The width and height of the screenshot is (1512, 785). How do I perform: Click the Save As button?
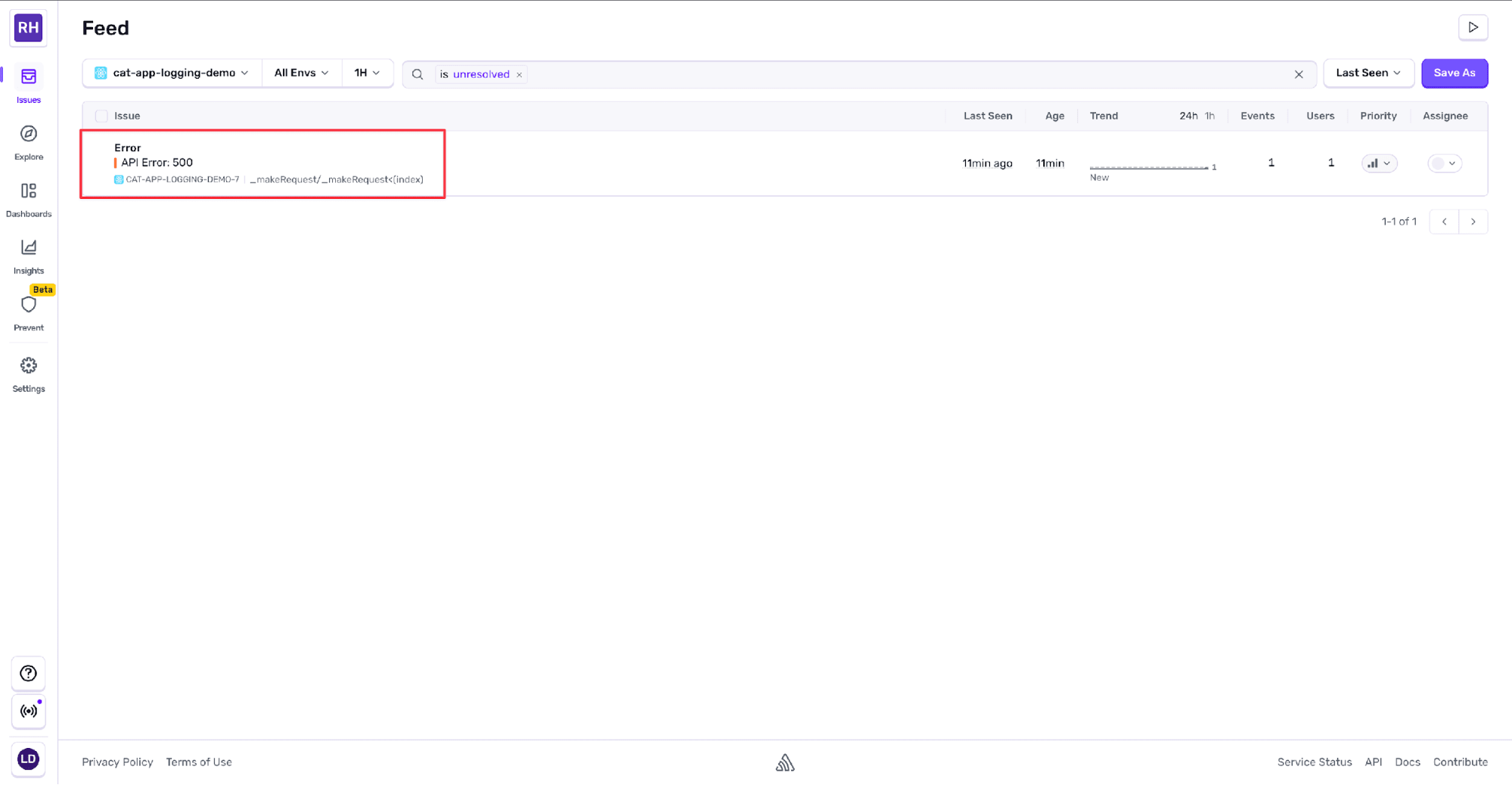point(1454,73)
